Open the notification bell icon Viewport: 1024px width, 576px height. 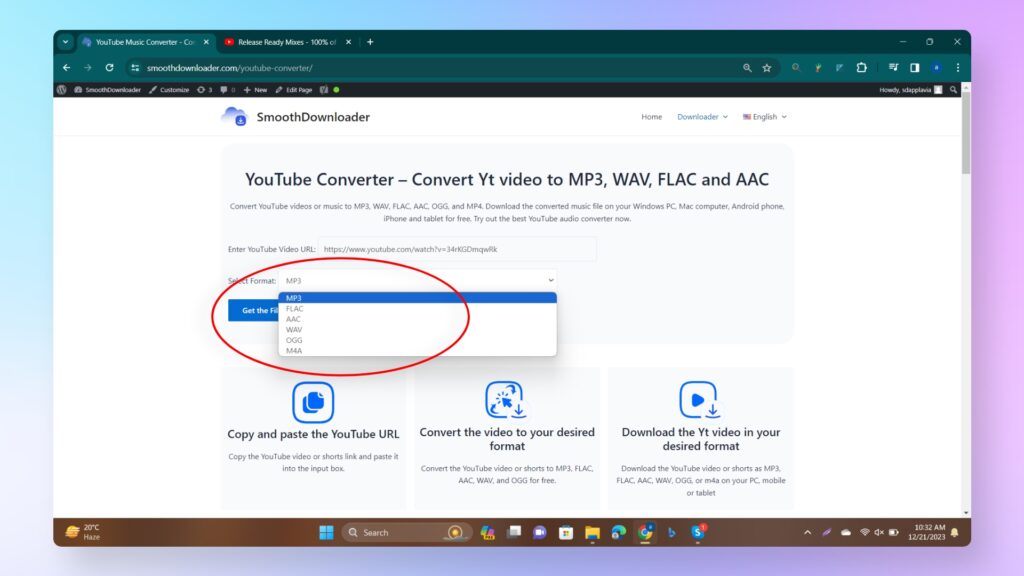click(x=955, y=532)
